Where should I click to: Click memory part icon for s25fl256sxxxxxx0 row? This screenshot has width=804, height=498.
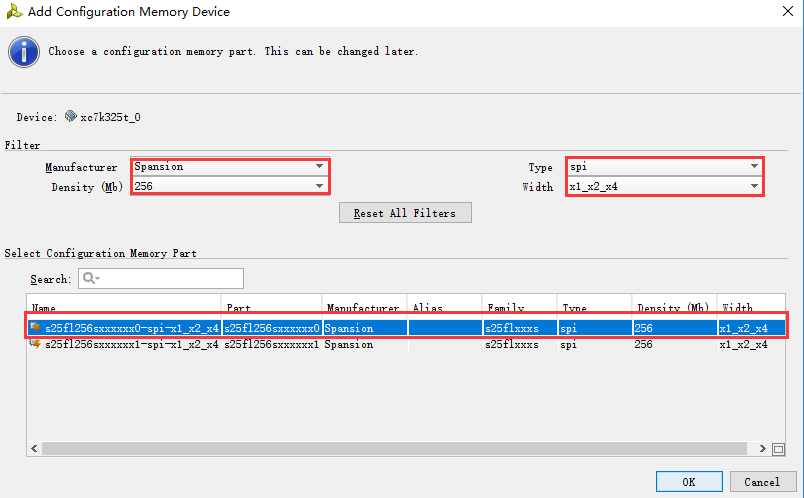35,327
